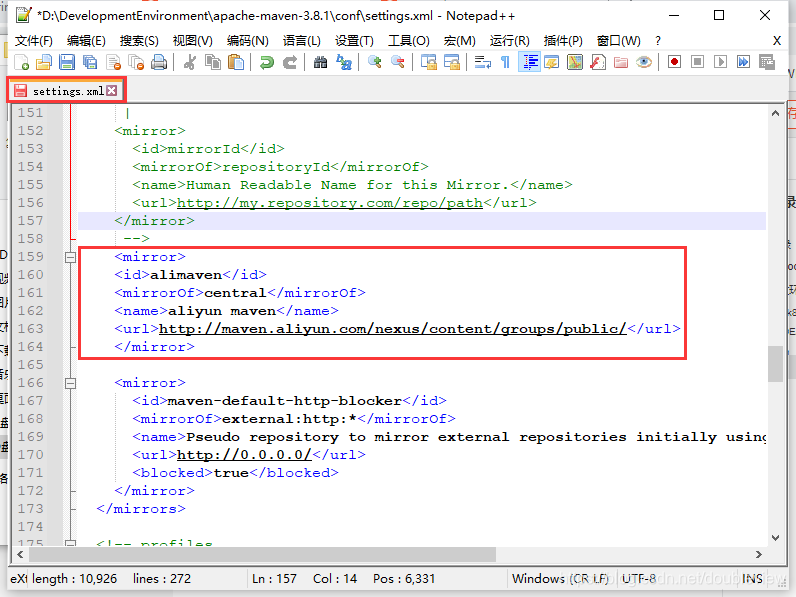Click the Cut scissors icon
Viewport: 796px width, 597px height.
pos(190,62)
